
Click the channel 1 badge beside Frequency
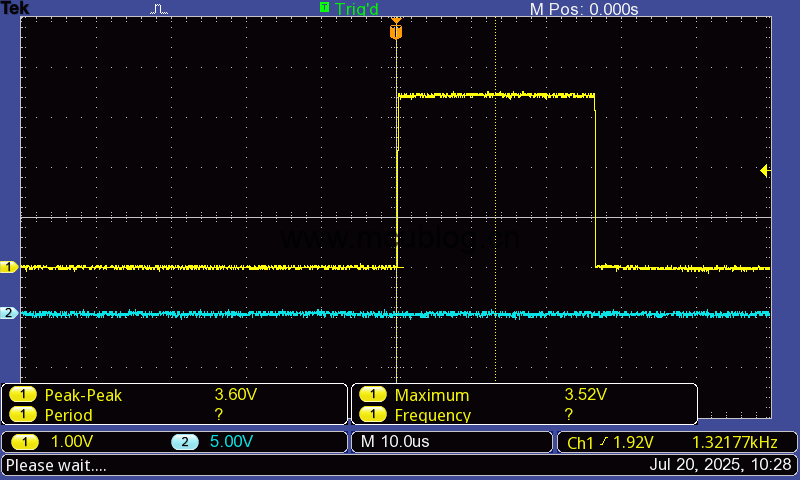pyautogui.click(x=372, y=415)
